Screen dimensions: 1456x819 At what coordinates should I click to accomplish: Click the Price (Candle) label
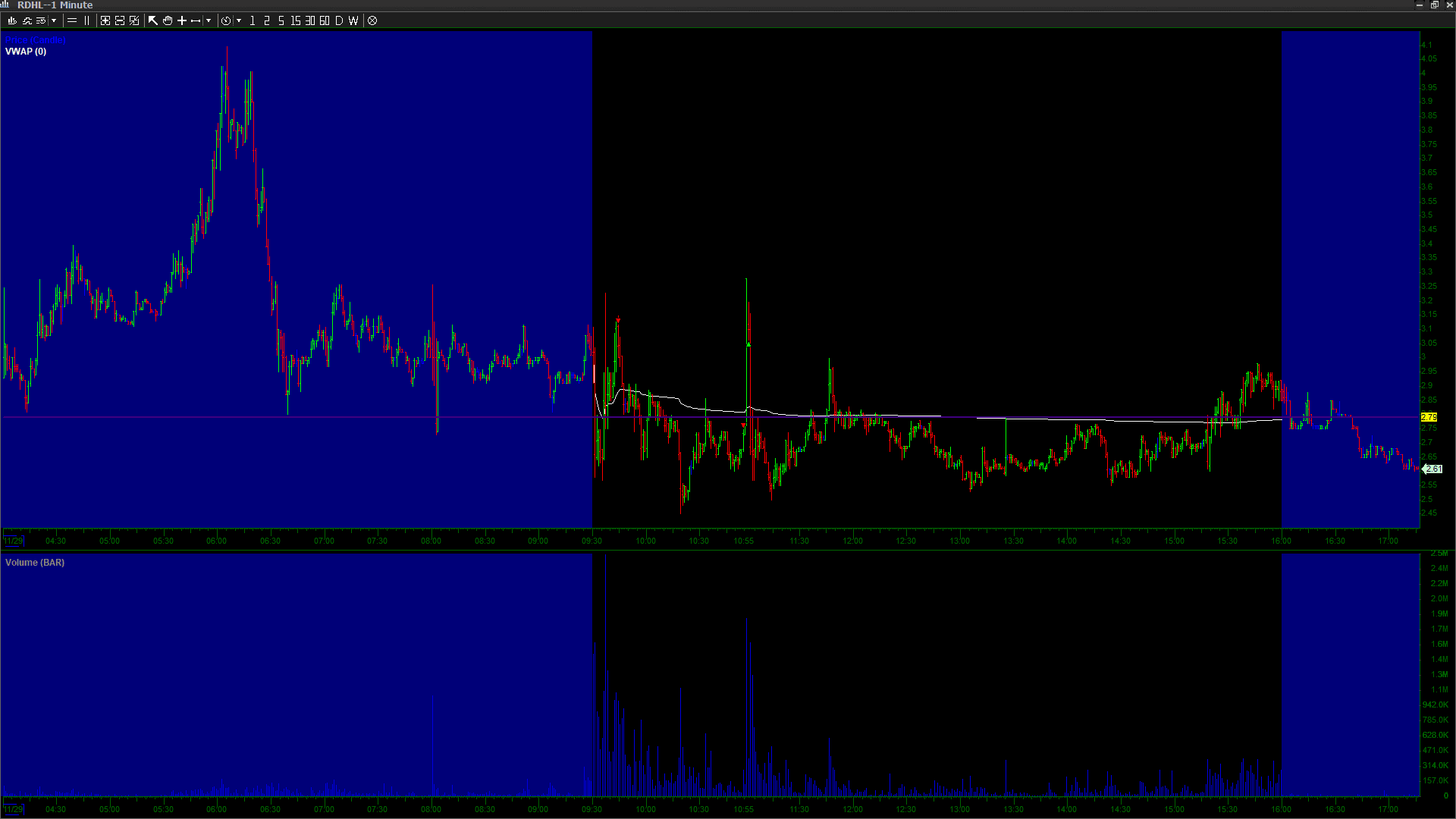point(35,40)
